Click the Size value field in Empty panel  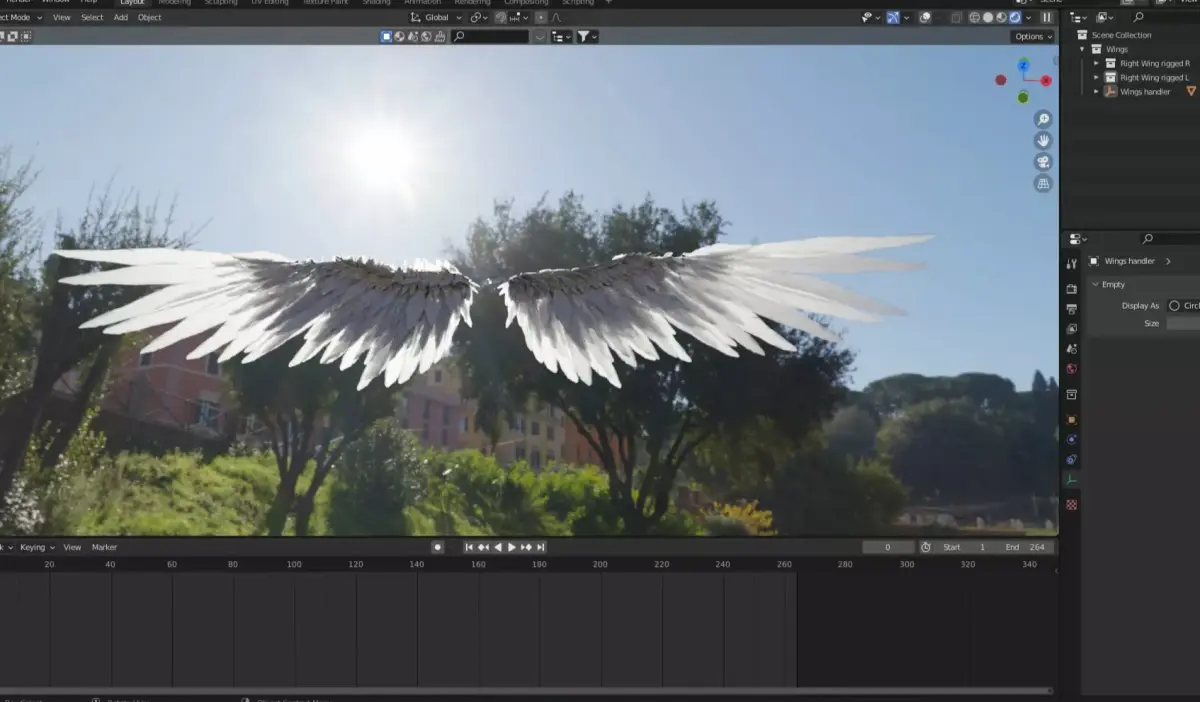[1183, 323]
